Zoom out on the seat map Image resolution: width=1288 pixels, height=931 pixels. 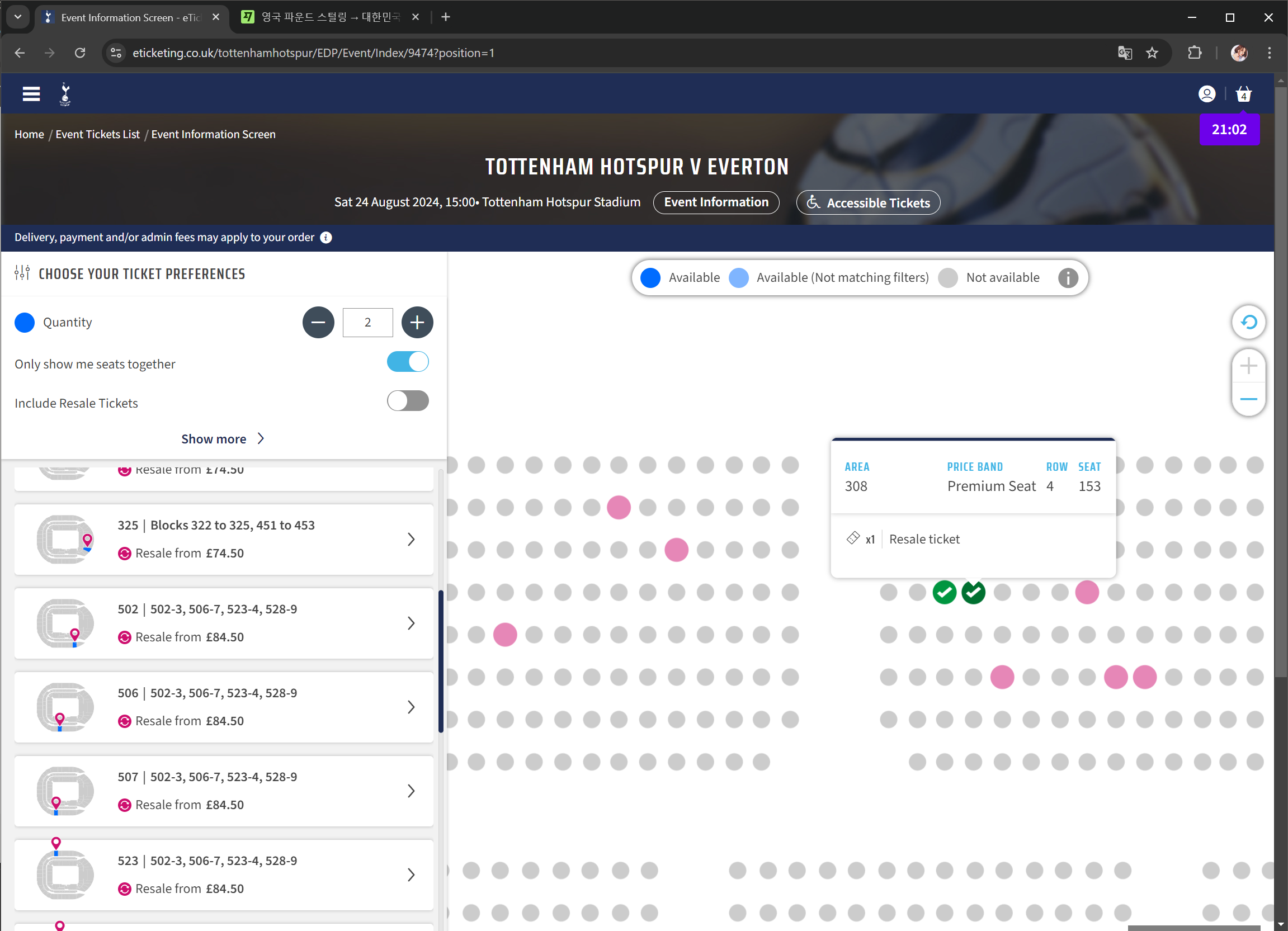[x=1248, y=399]
